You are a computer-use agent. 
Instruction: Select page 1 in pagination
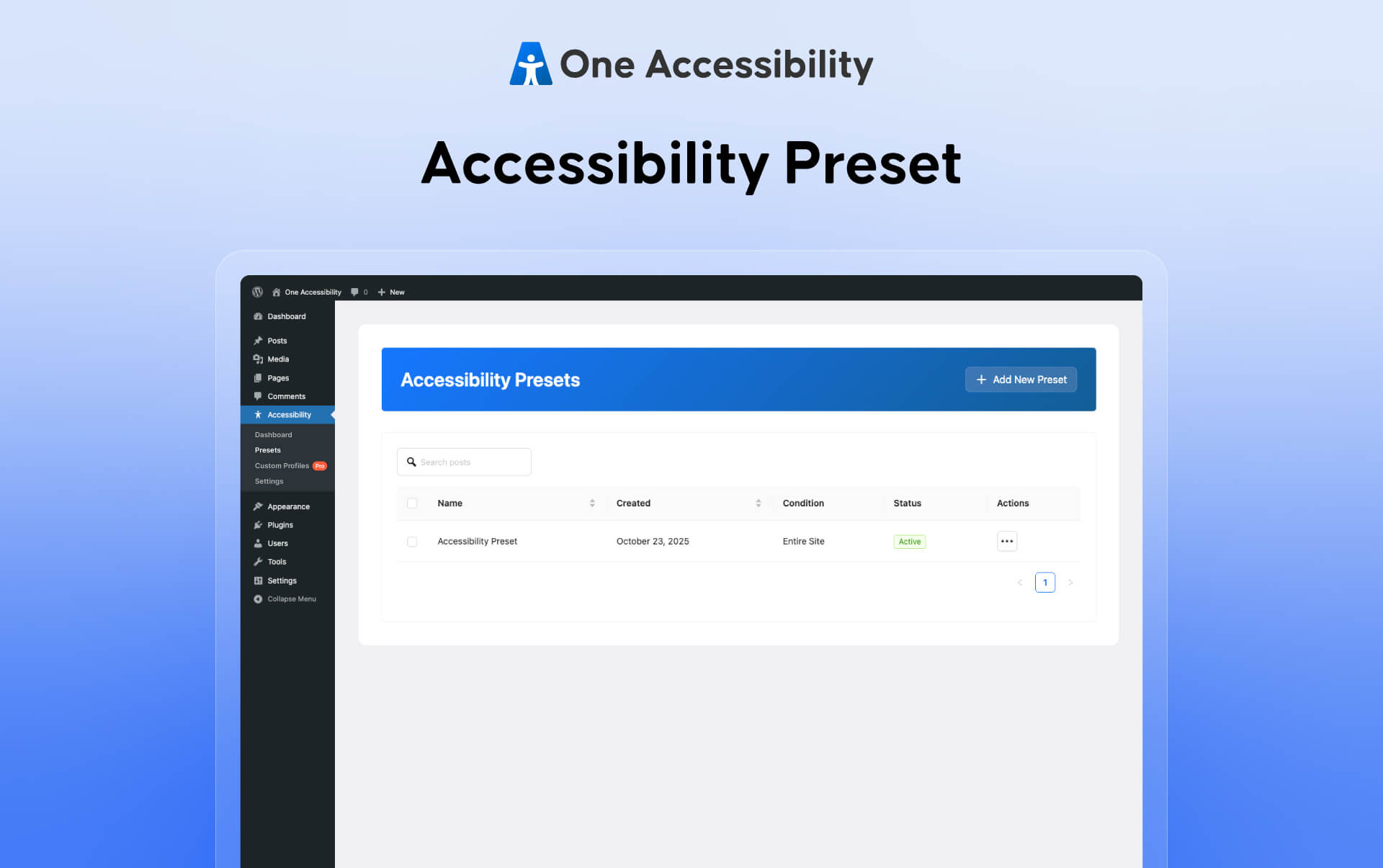pyautogui.click(x=1044, y=582)
